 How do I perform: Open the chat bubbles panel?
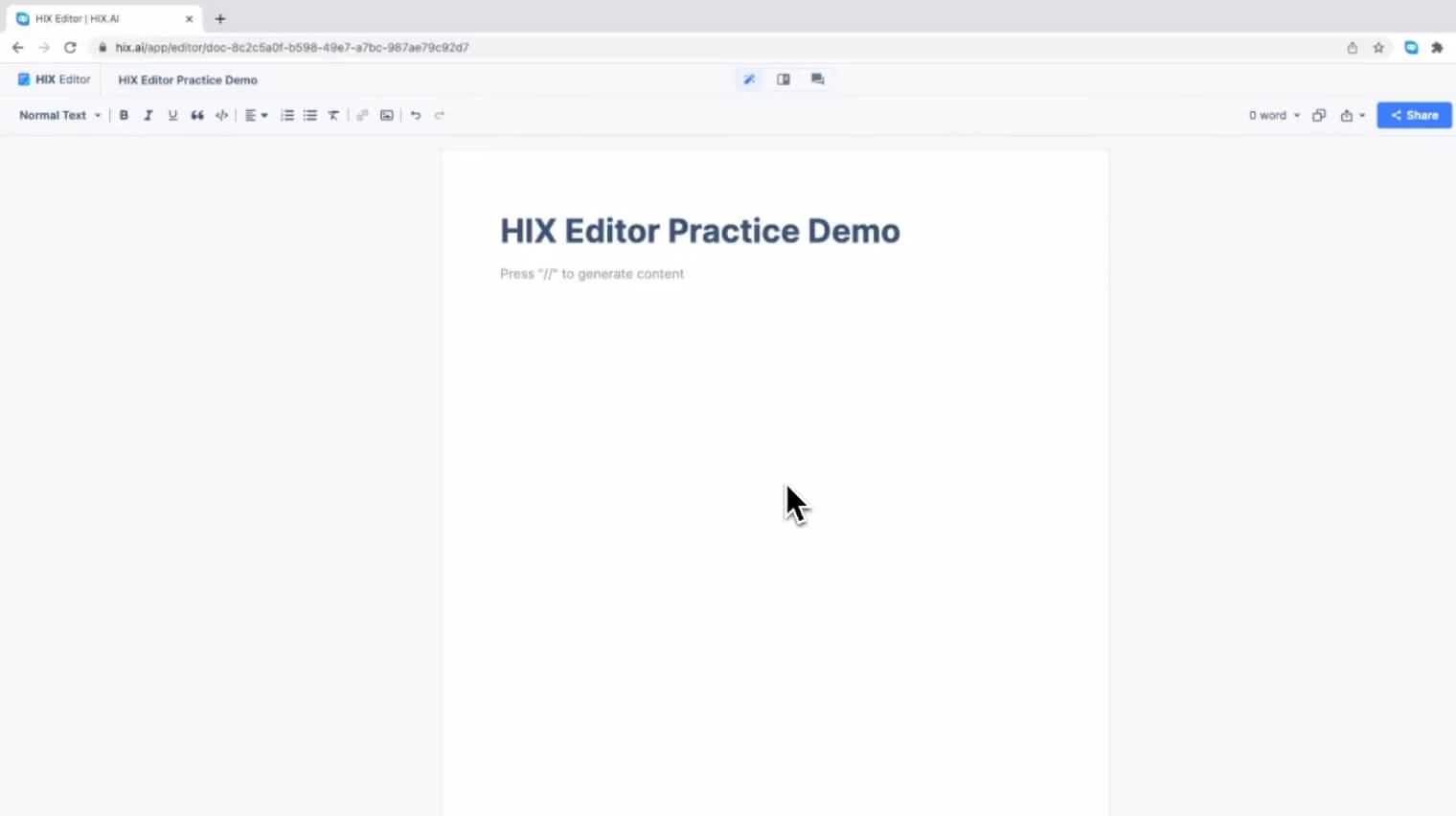pyautogui.click(x=817, y=79)
